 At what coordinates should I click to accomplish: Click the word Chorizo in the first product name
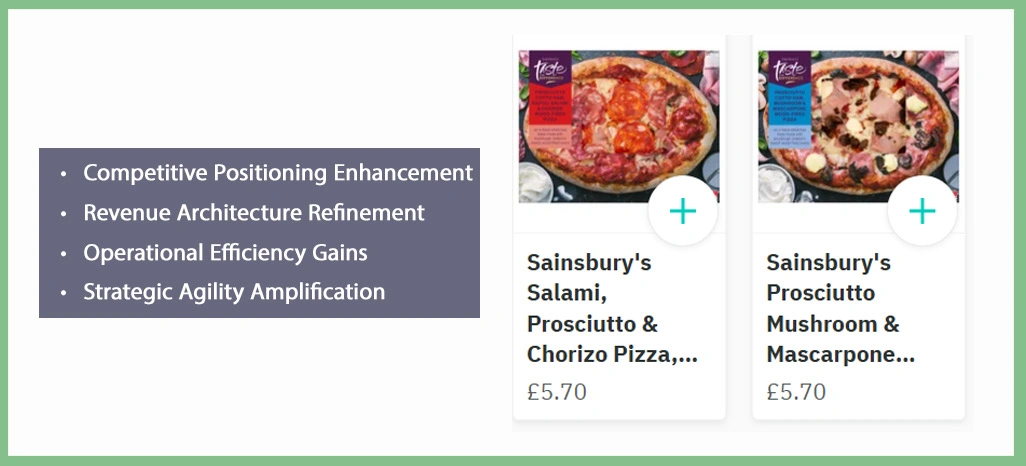(x=567, y=354)
